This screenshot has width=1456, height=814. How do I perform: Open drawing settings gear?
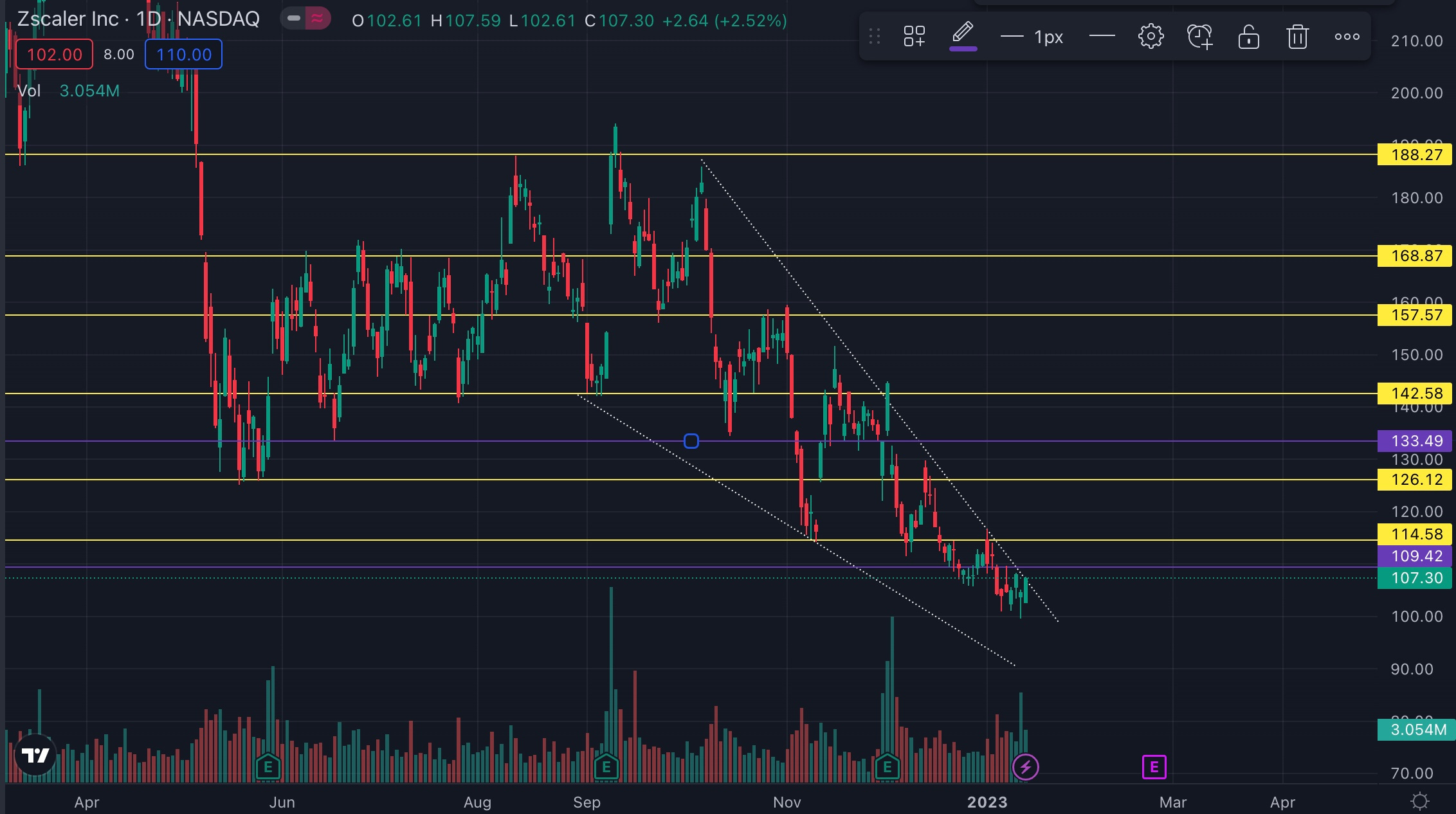[x=1151, y=37]
